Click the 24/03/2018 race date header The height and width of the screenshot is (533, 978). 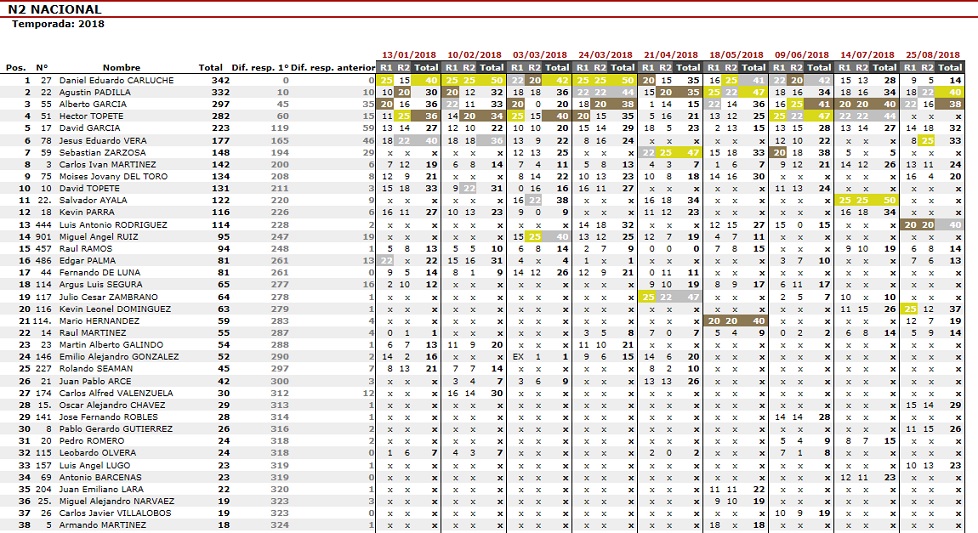click(605, 55)
